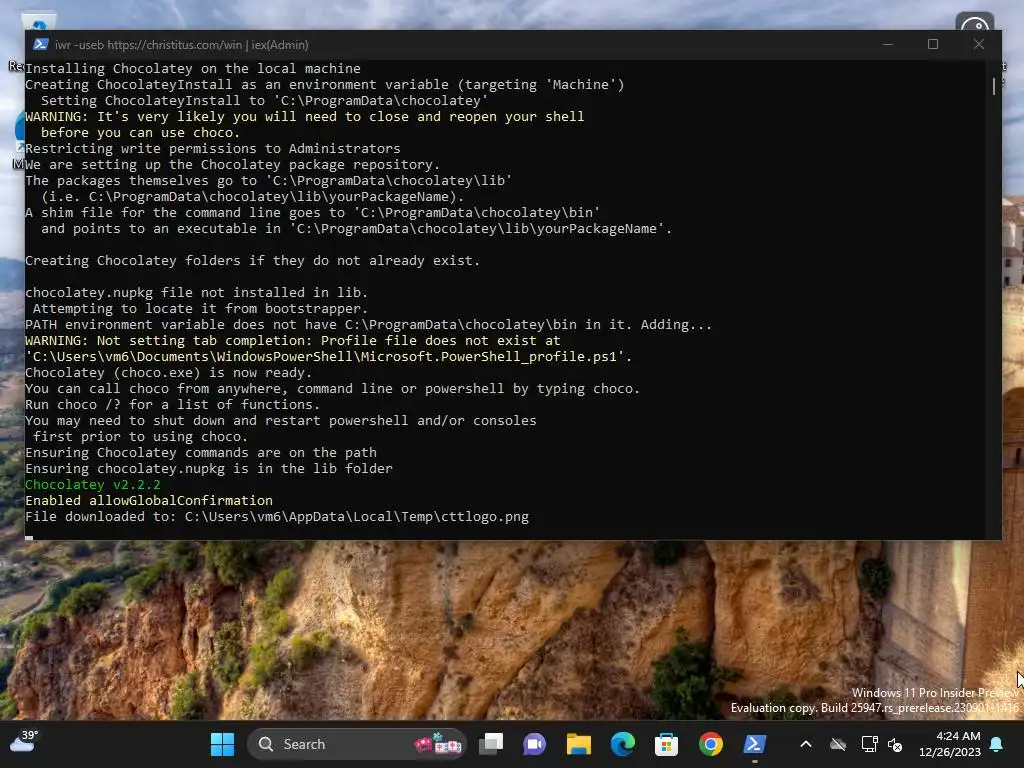The image size is (1024, 768).
Task: Expand the hidden system tray icons chevron
Action: (x=806, y=744)
